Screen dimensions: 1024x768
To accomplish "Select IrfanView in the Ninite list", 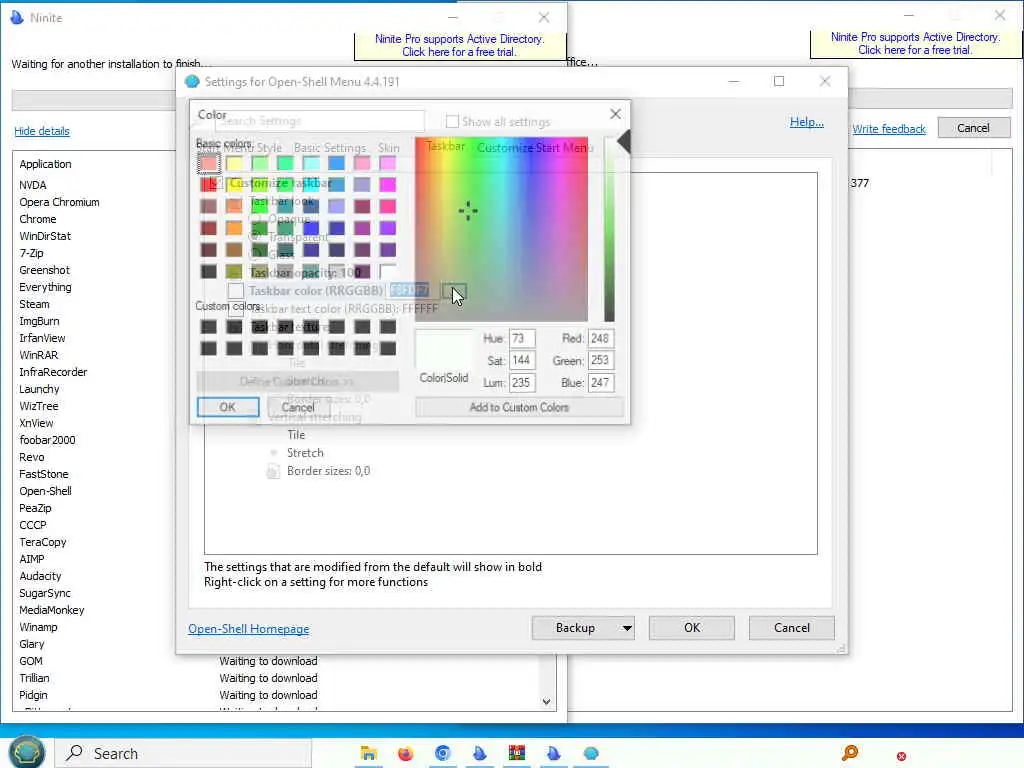I will click(x=42, y=338).
